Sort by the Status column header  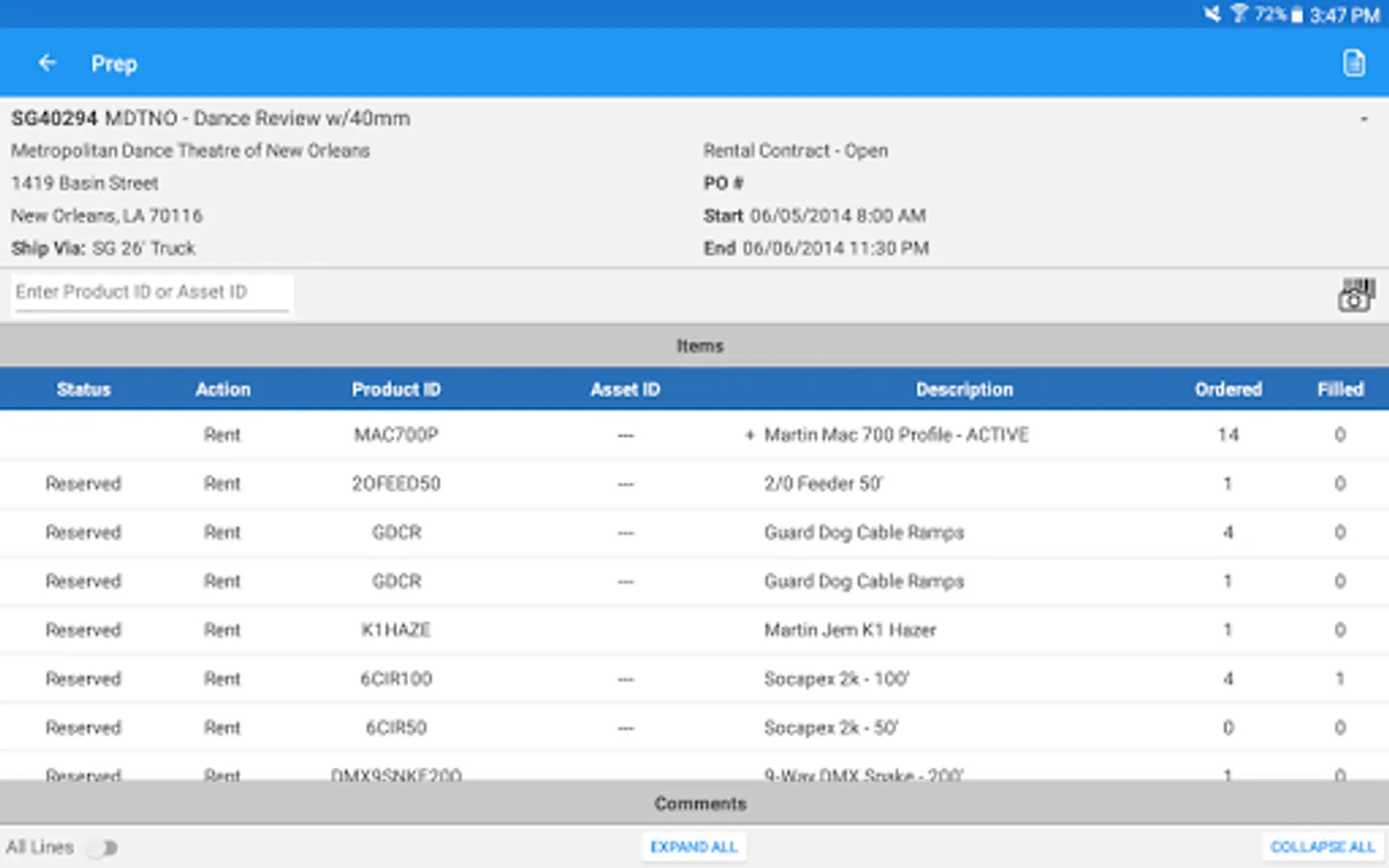[84, 389]
